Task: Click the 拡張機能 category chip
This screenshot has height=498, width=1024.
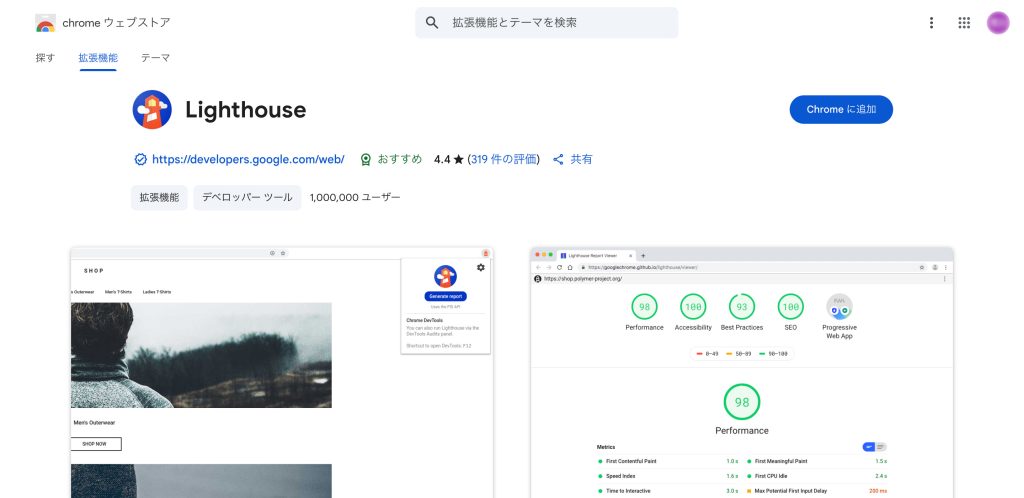Action: pyautogui.click(x=159, y=198)
